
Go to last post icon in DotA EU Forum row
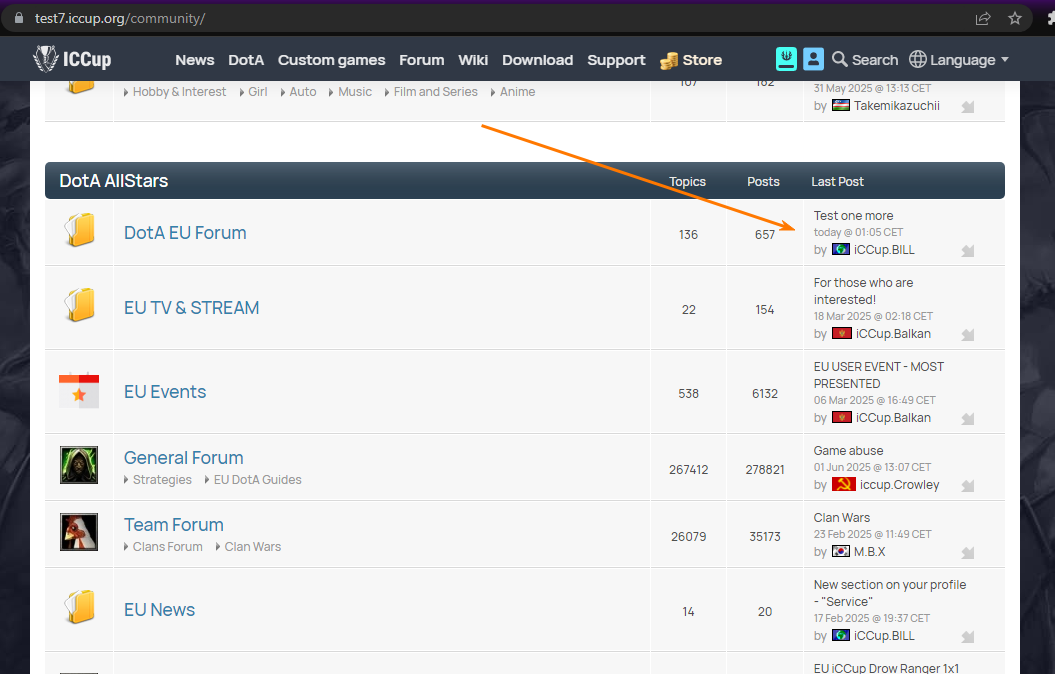pyautogui.click(x=968, y=251)
